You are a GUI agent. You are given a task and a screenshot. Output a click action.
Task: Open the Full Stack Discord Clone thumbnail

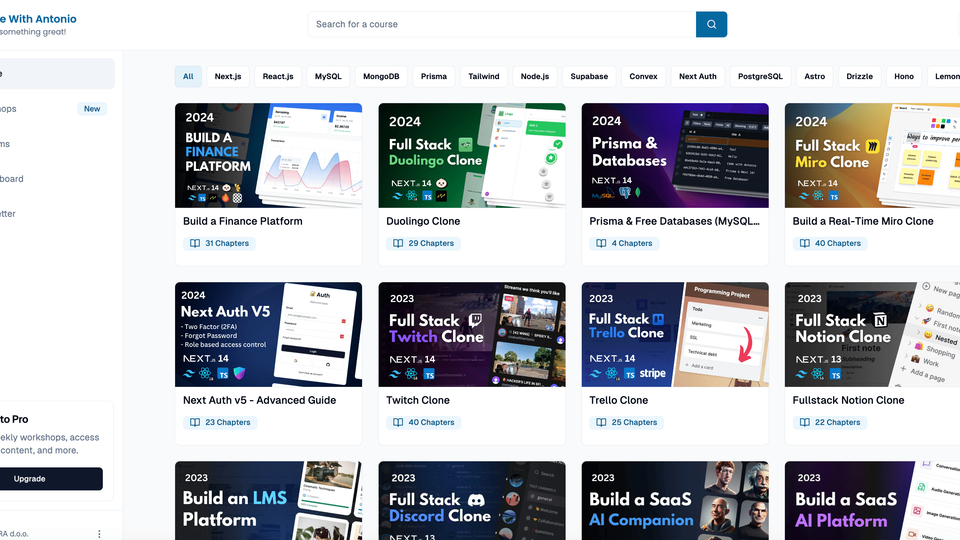point(471,501)
